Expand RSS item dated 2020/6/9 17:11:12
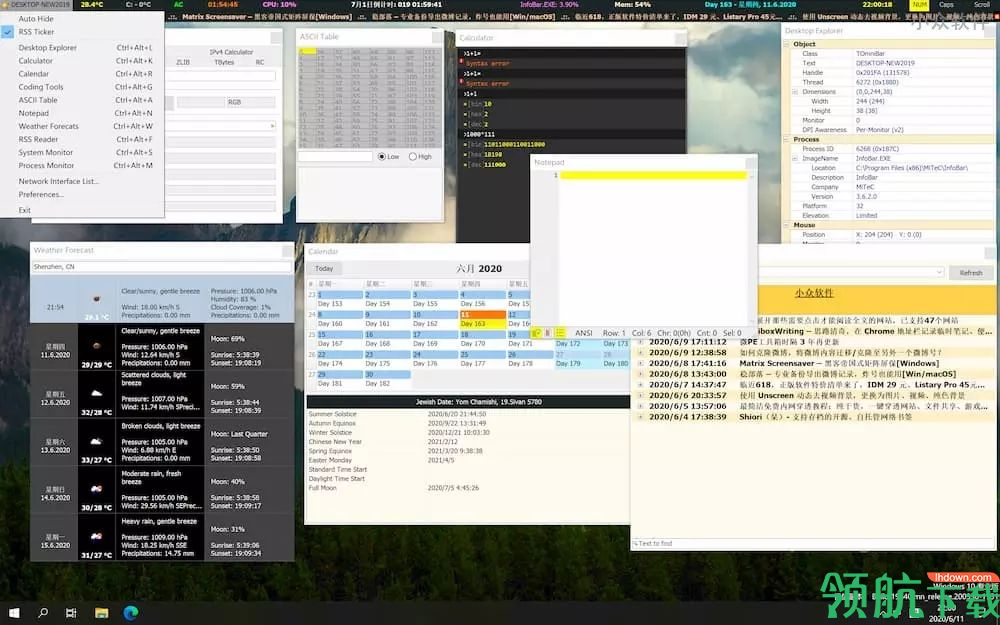 [x=640, y=342]
